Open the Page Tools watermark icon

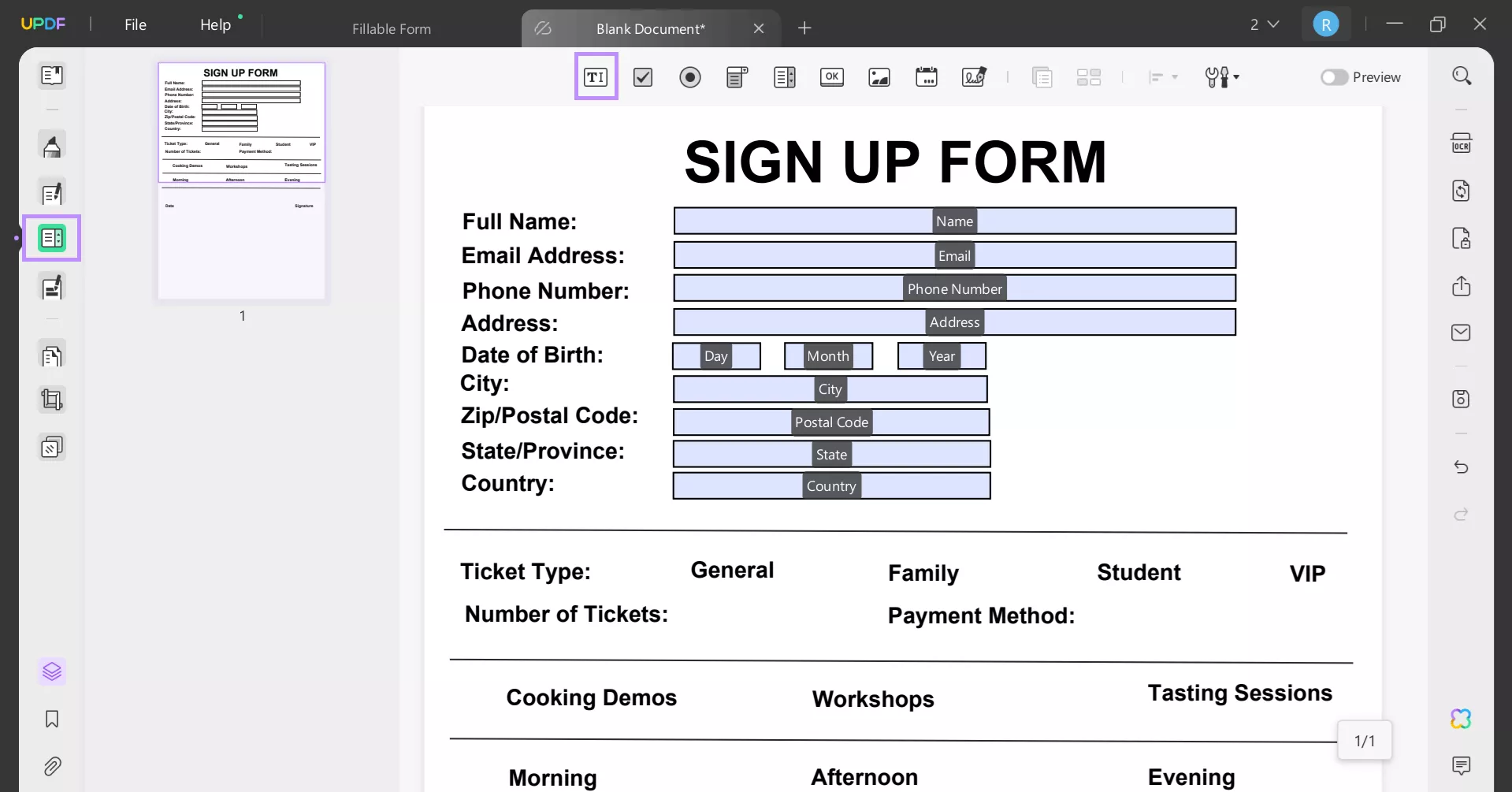pos(52,448)
